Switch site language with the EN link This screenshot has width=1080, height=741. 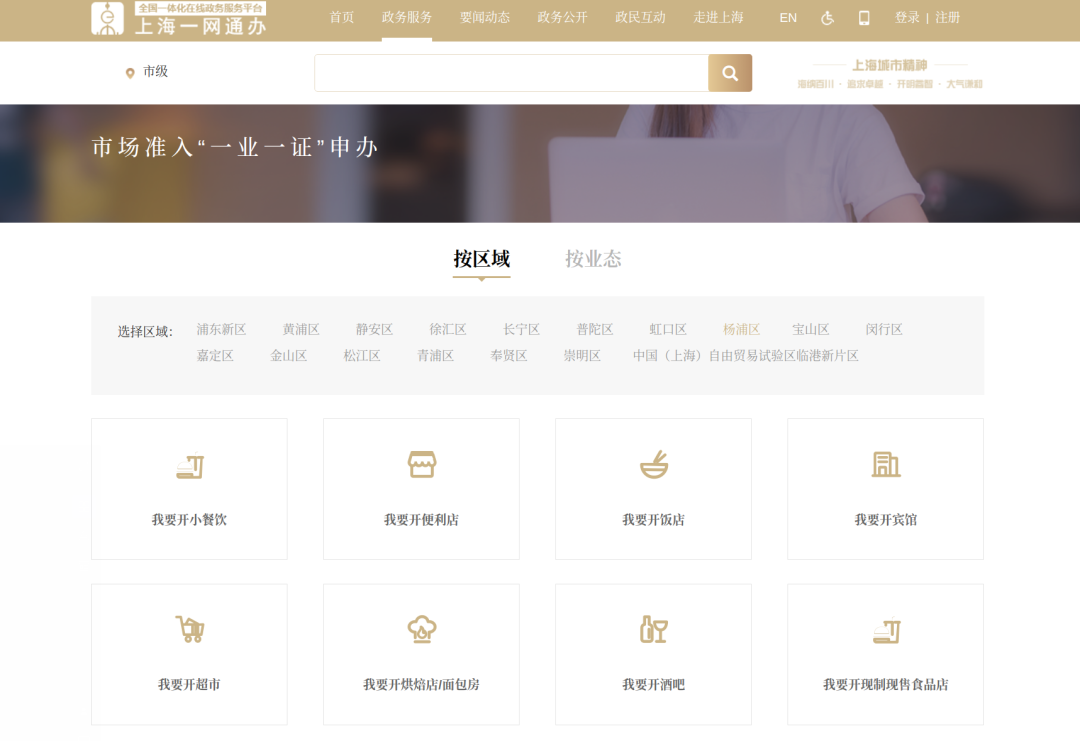point(788,17)
